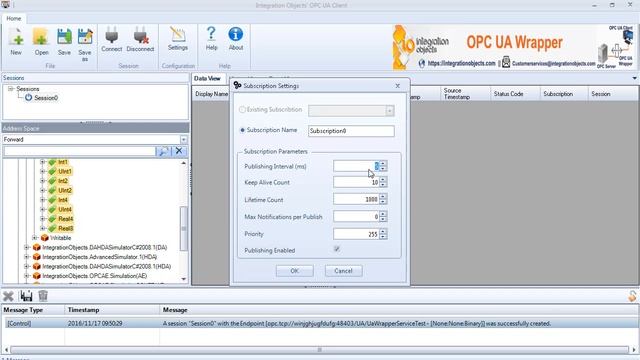Expand IntegrationObjects.DAHDASimulatorC#2008.1(DA) node
640x360 pixels.
27,247
